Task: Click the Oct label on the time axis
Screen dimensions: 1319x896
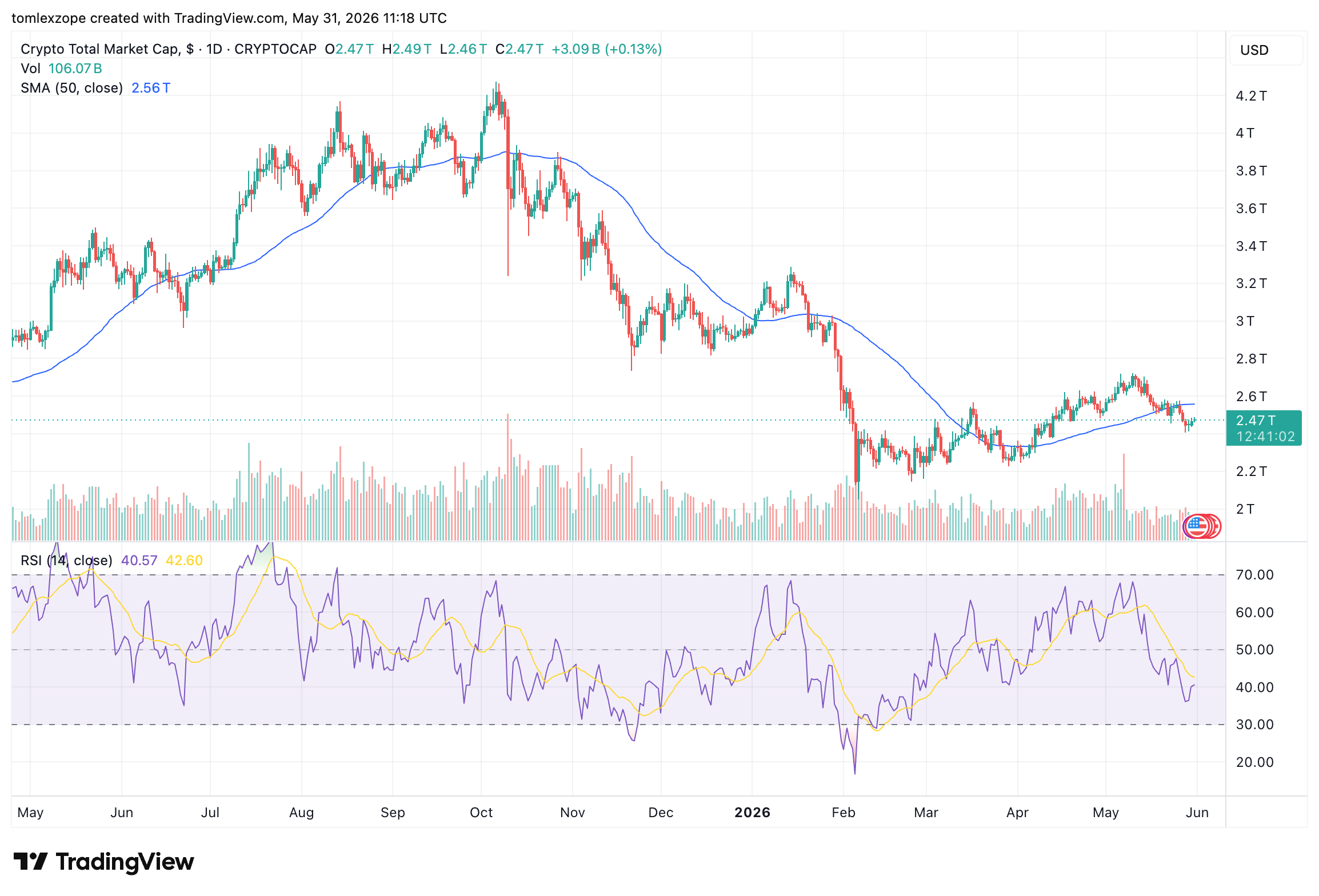Action: coord(481,813)
